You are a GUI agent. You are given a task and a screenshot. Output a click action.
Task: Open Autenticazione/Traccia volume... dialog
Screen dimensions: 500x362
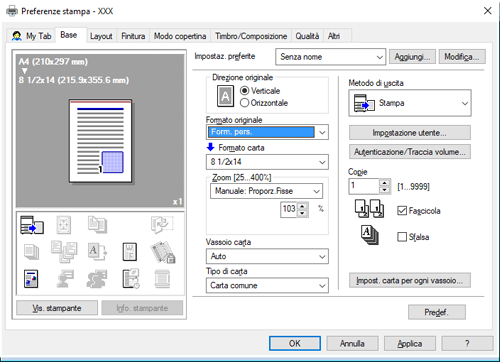(410, 152)
